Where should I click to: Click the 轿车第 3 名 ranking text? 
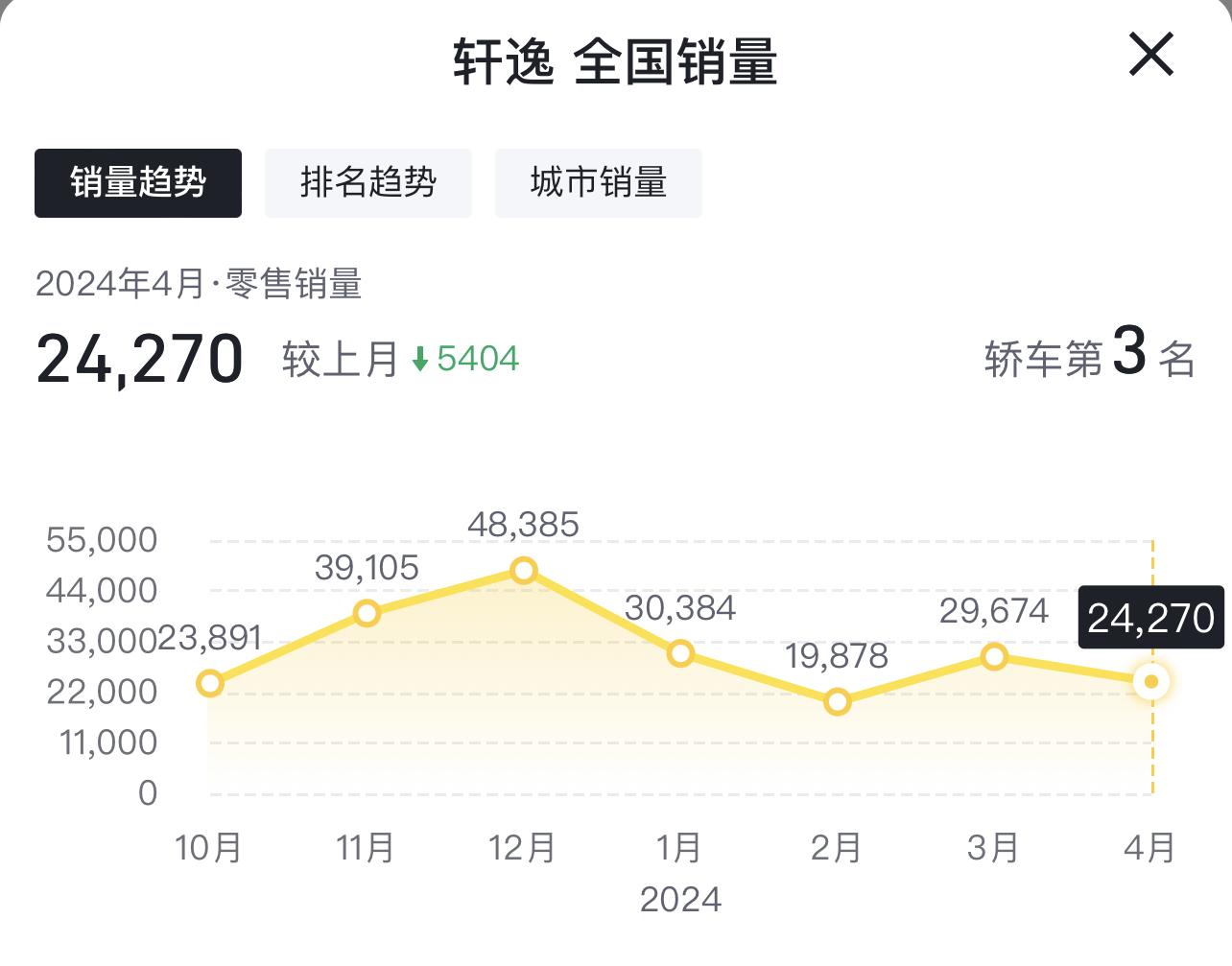1090,353
